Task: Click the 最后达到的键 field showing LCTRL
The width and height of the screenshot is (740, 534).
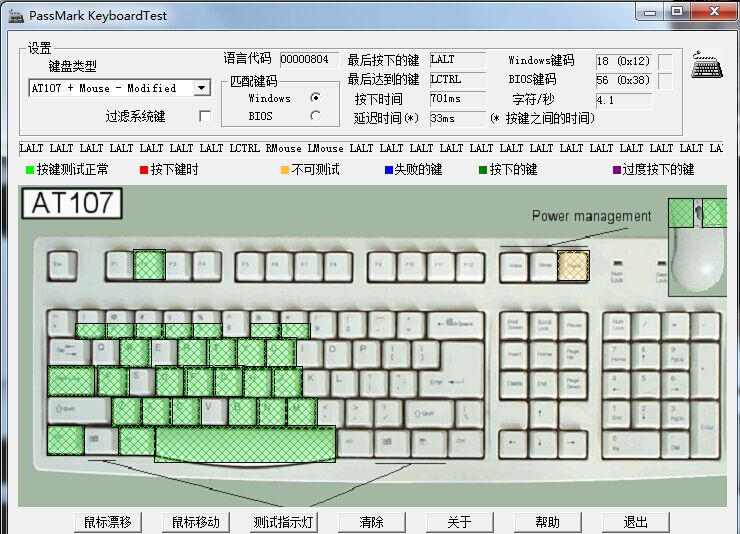Action: (x=457, y=79)
